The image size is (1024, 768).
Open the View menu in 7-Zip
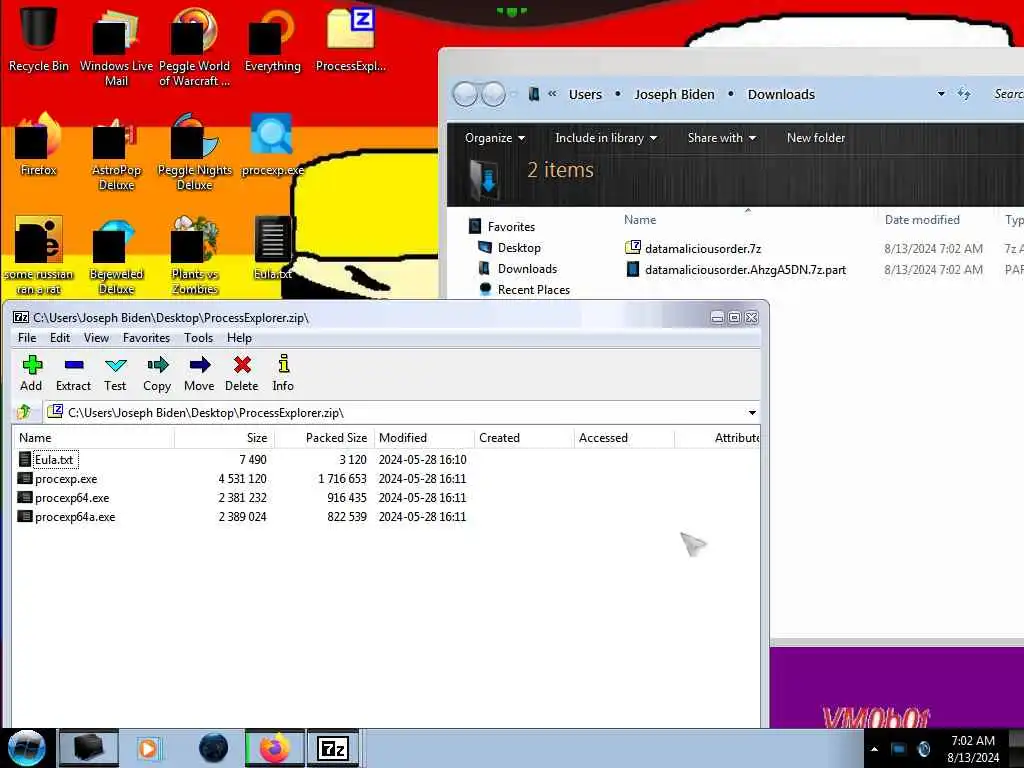click(x=96, y=338)
